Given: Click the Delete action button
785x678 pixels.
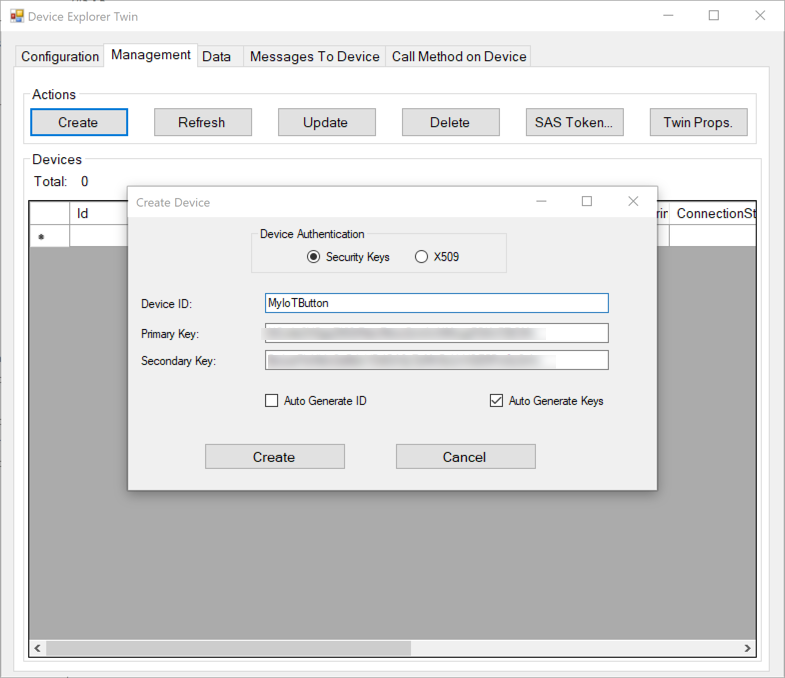Looking at the screenshot, I should (450, 122).
